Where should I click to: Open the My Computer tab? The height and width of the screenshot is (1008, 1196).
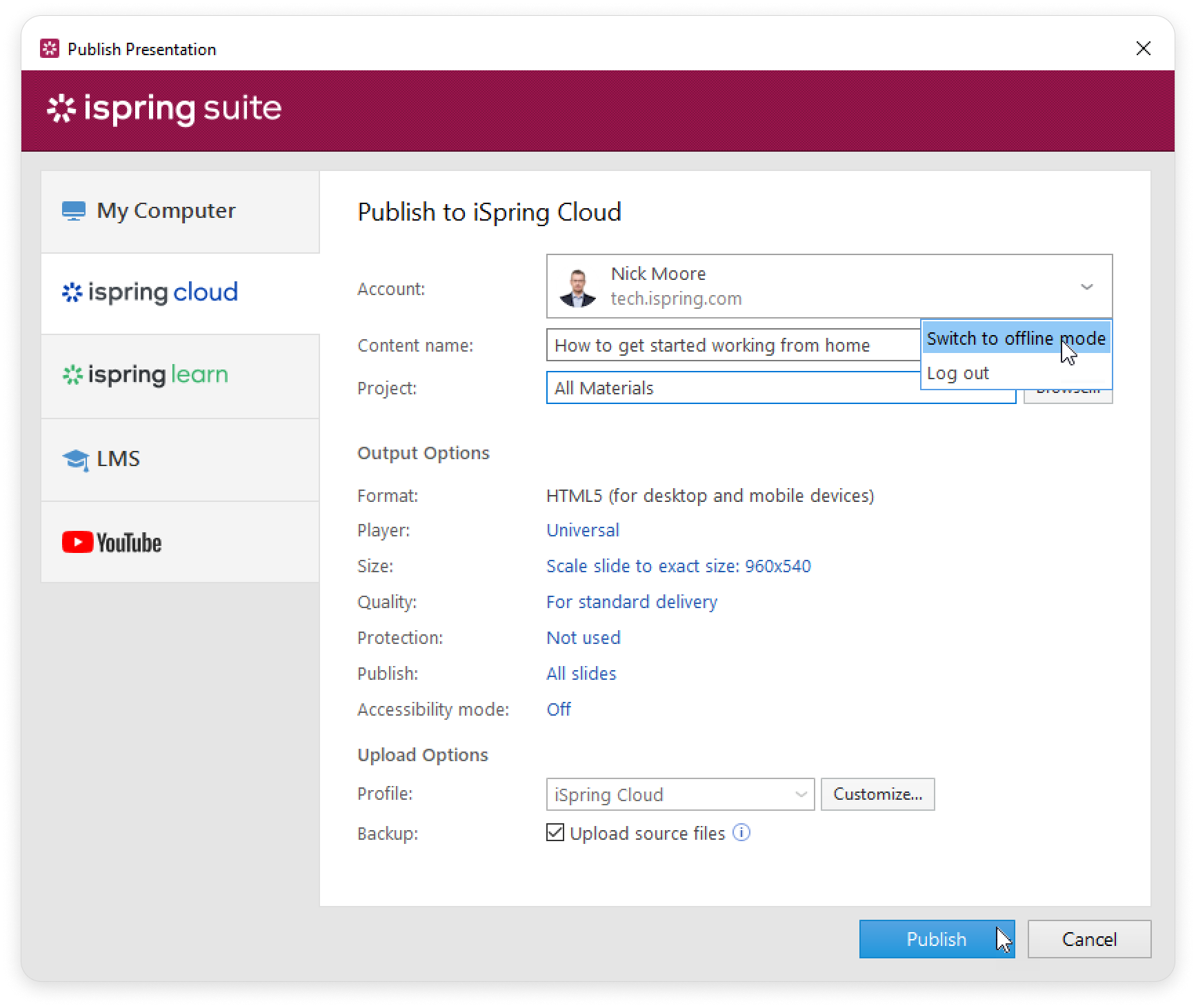point(180,211)
